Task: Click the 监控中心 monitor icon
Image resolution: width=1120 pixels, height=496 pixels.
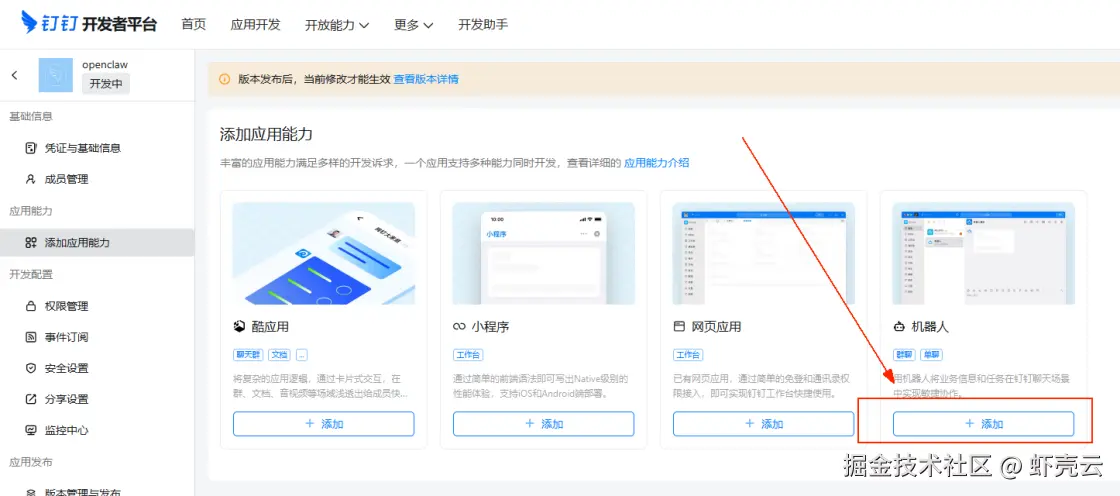Action: (x=31, y=430)
